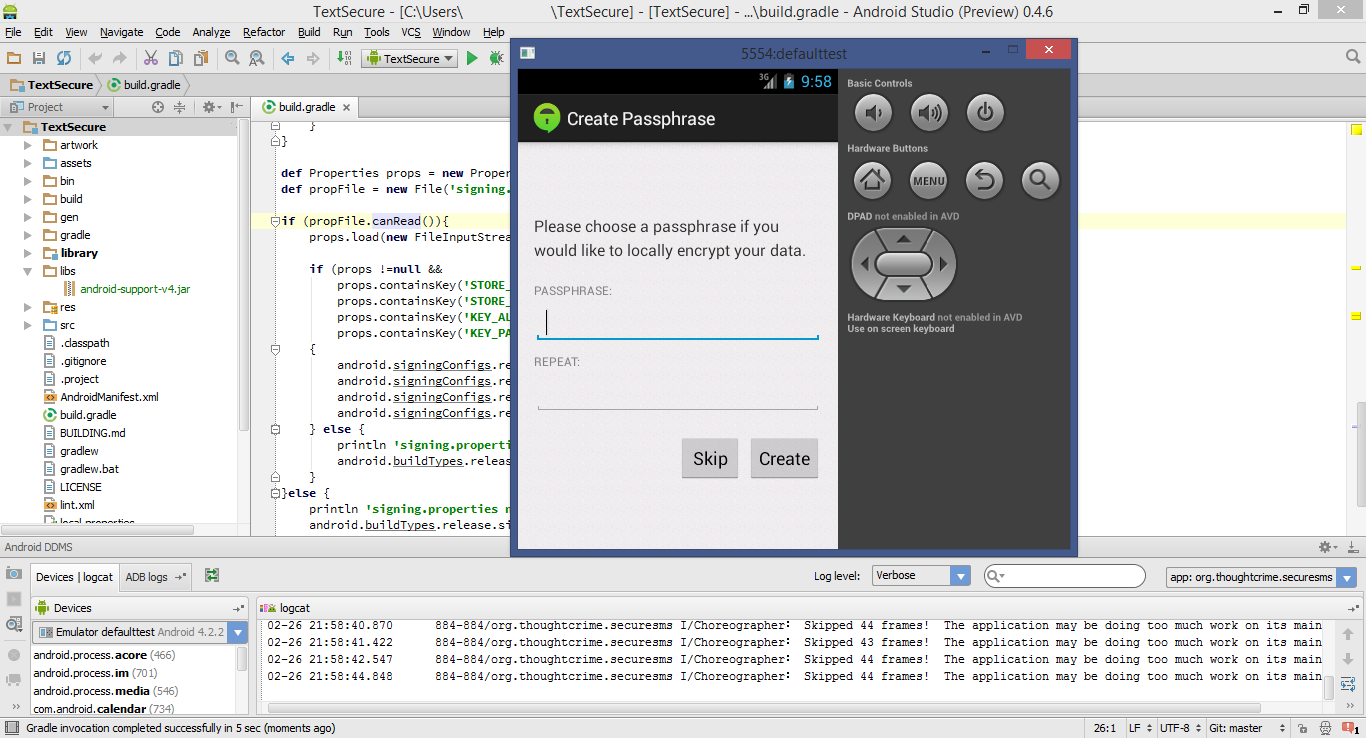Open the TextSecure run configuration dropdown
1366x738 pixels.
[410, 59]
